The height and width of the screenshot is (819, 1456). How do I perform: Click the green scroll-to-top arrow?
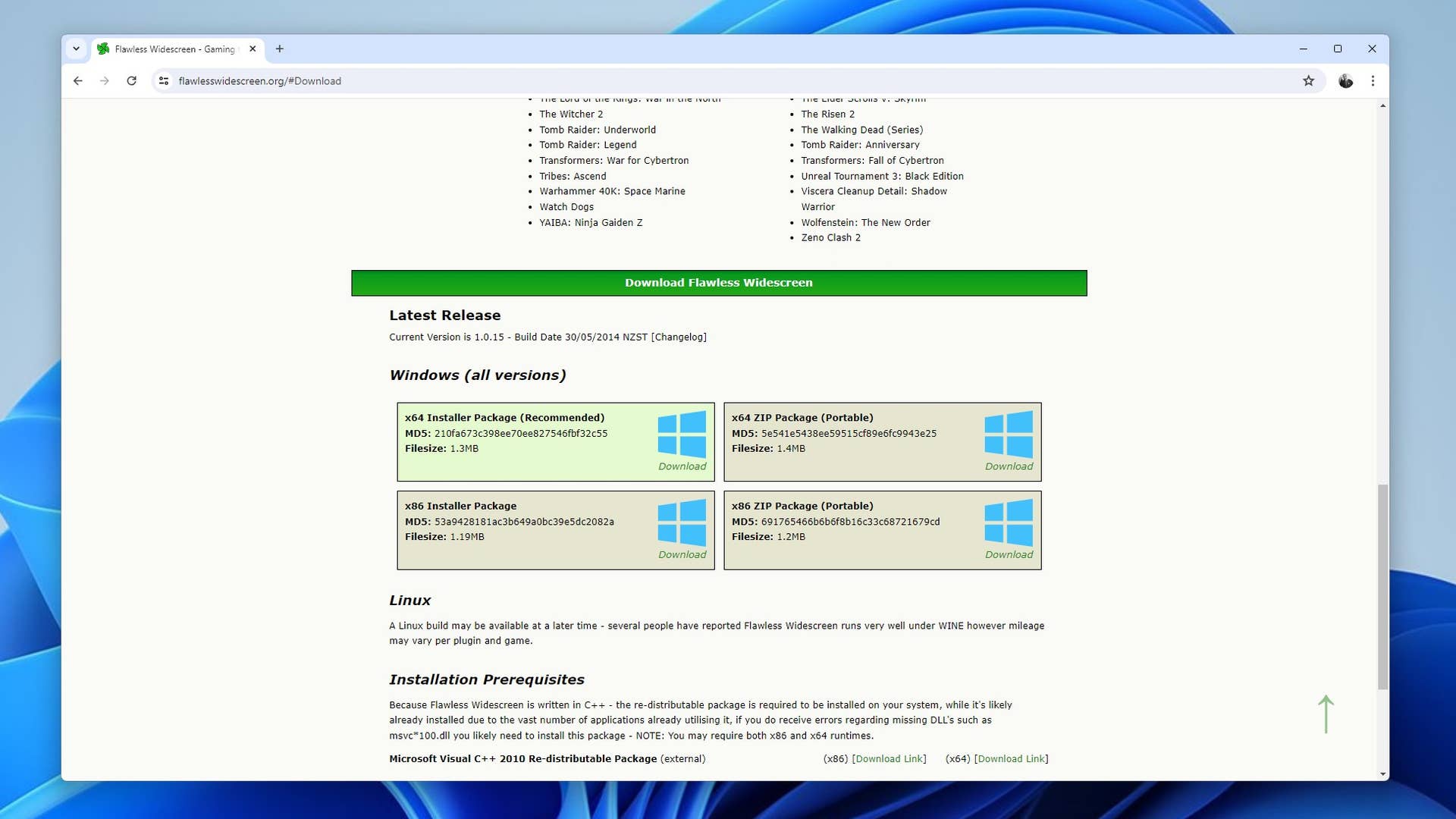[1326, 714]
